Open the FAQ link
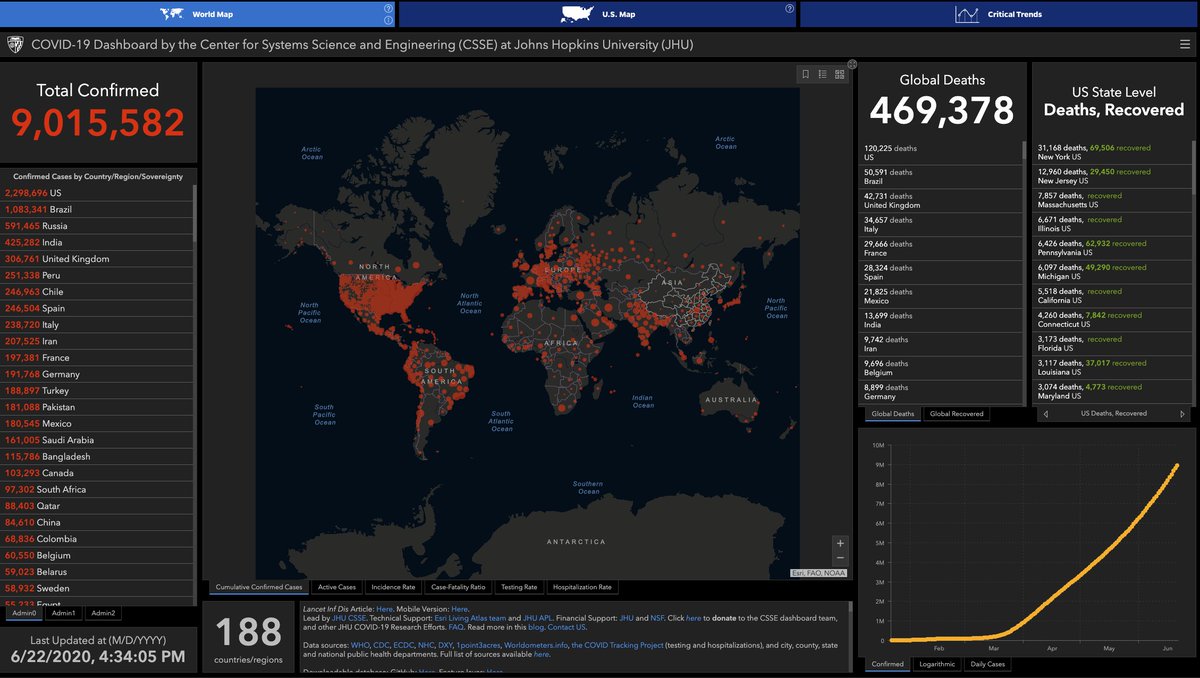The height and width of the screenshot is (678, 1200). tap(456, 628)
